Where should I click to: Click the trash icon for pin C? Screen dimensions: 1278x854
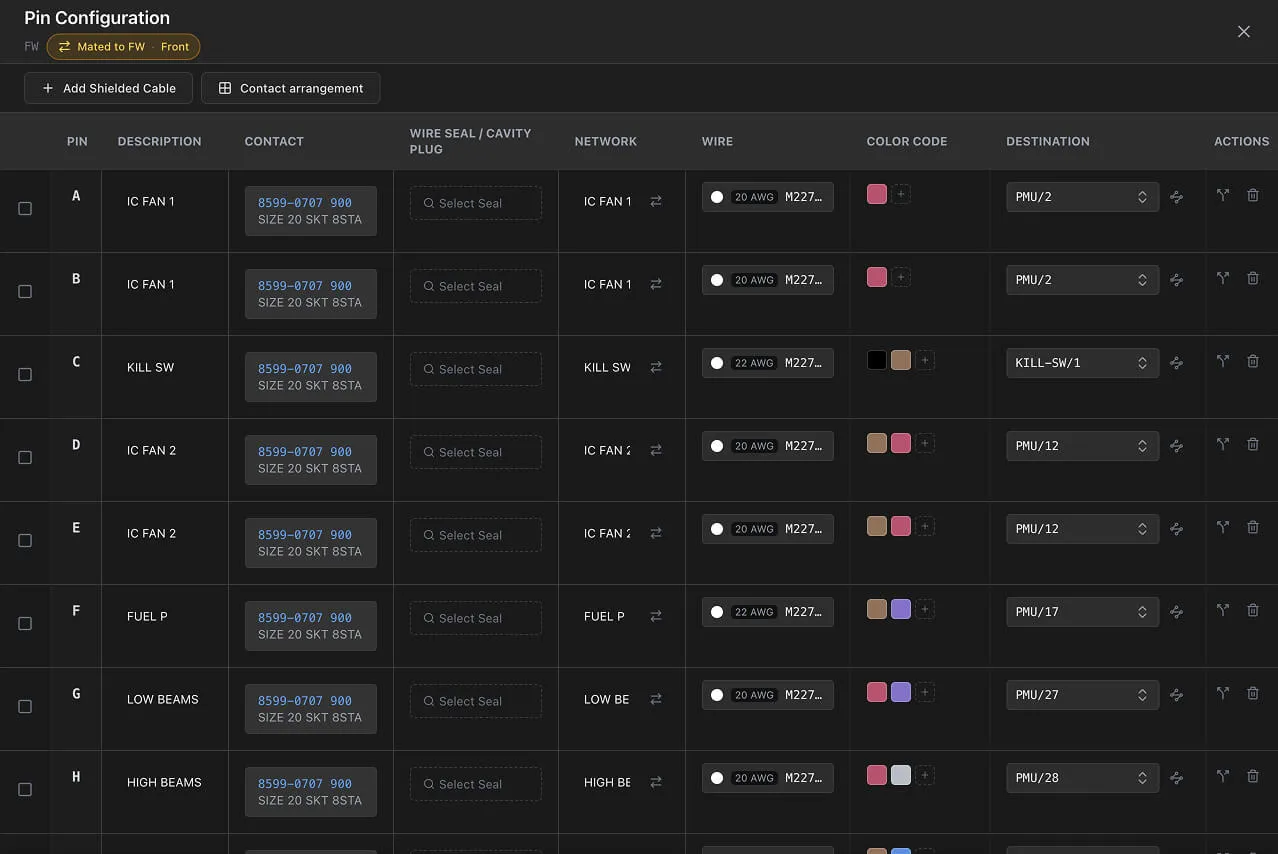point(1252,362)
